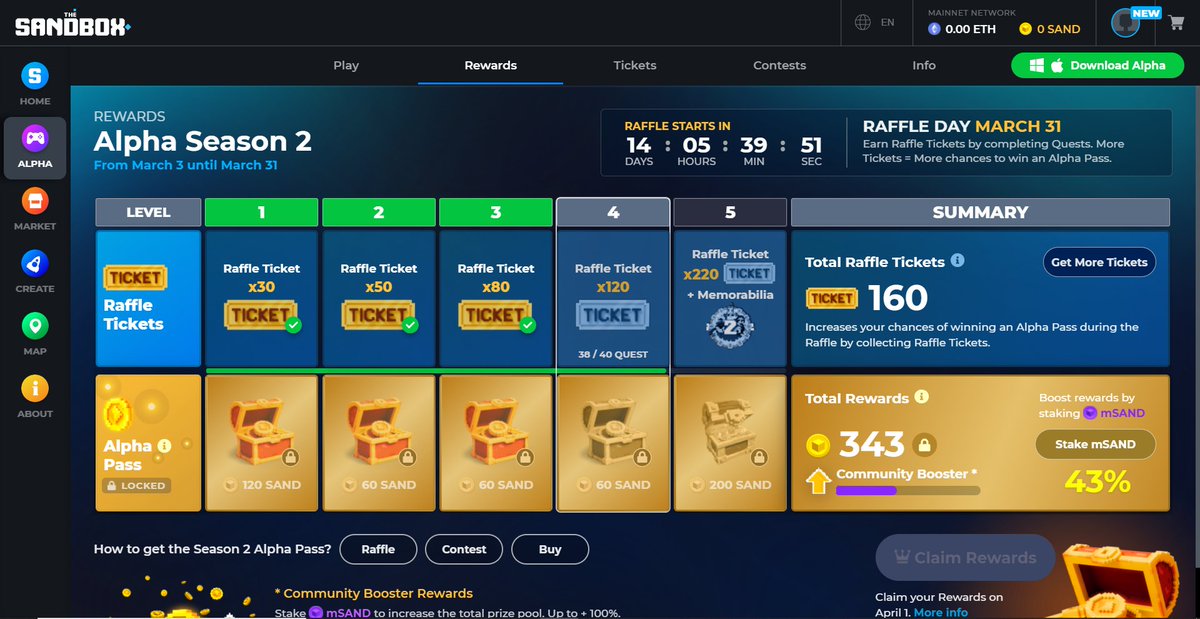Click the Get More Tickets button
Image resolution: width=1200 pixels, height=619 pixels.
tap(1098, 262)
